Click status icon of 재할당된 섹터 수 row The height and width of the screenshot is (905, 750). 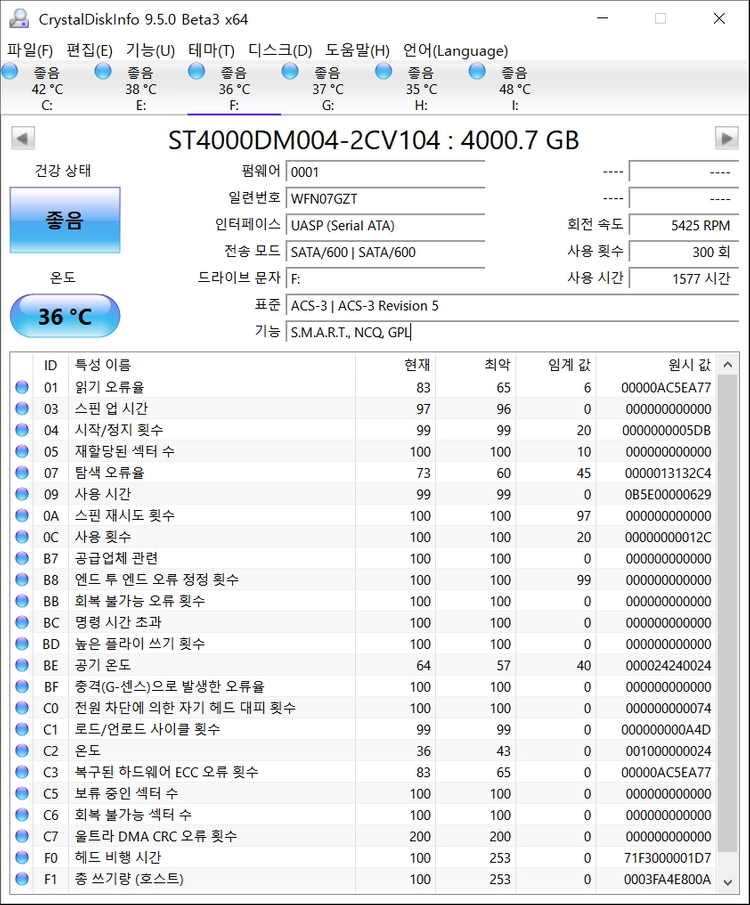(x=22, y=451)
